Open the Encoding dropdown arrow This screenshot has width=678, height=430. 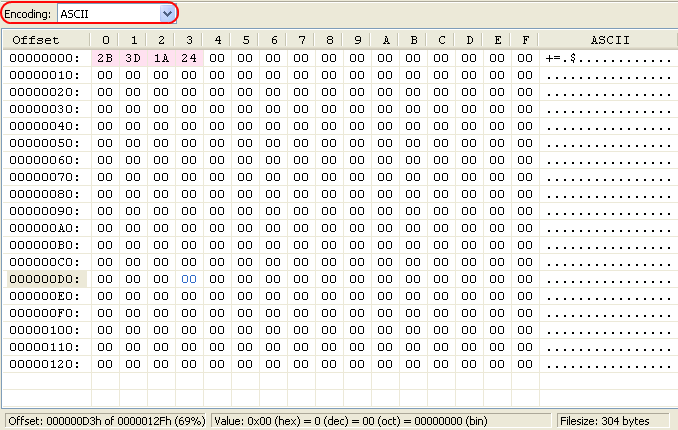click(167, 14)
